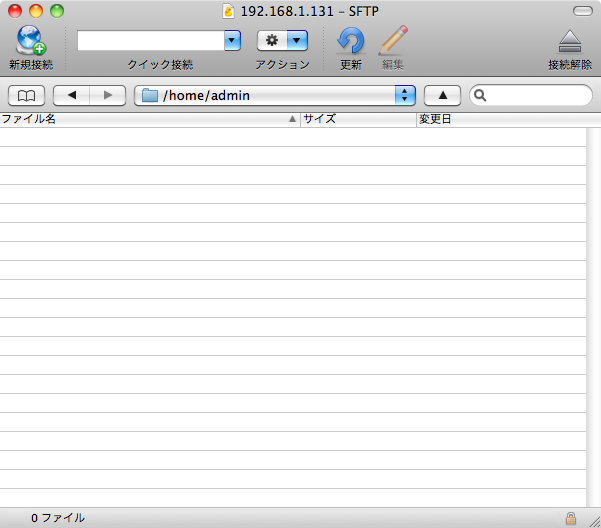Click the 編集 pencil icon
This screenshot has height=528, width=601.
(x=394, y=41)
